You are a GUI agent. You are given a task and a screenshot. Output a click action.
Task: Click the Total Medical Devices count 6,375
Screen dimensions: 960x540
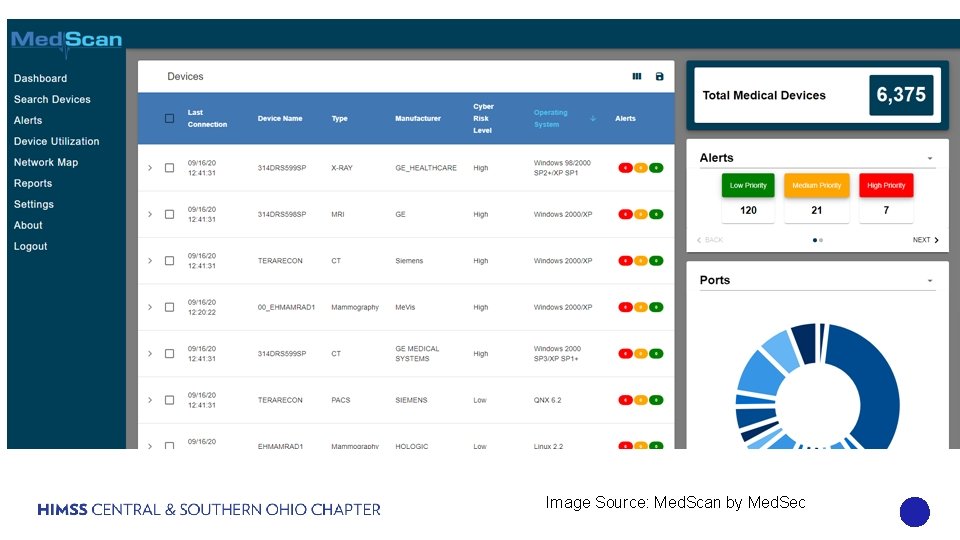pos(901,95)
